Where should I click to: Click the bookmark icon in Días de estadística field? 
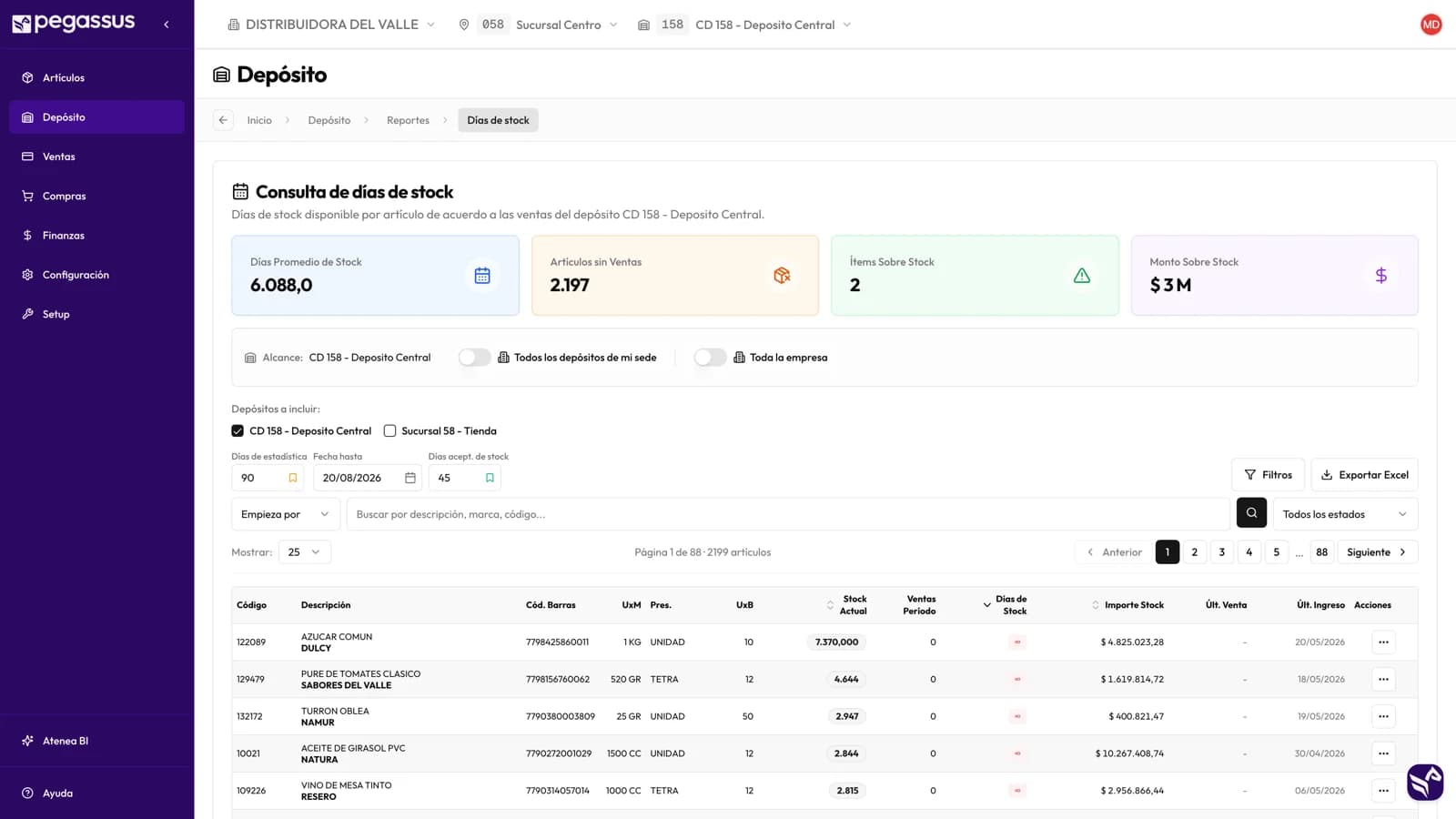pos(292,478)
